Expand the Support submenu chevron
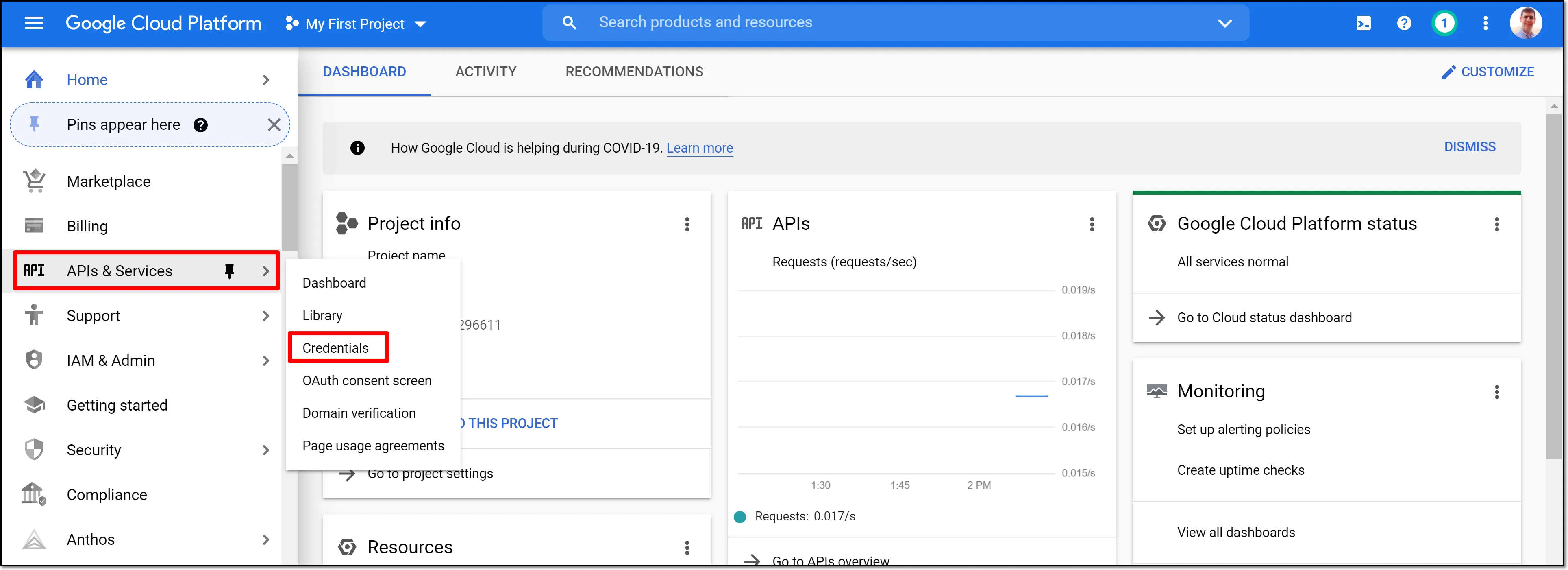The height and width of the screenshot is (570, 1568). pos(265,315)
